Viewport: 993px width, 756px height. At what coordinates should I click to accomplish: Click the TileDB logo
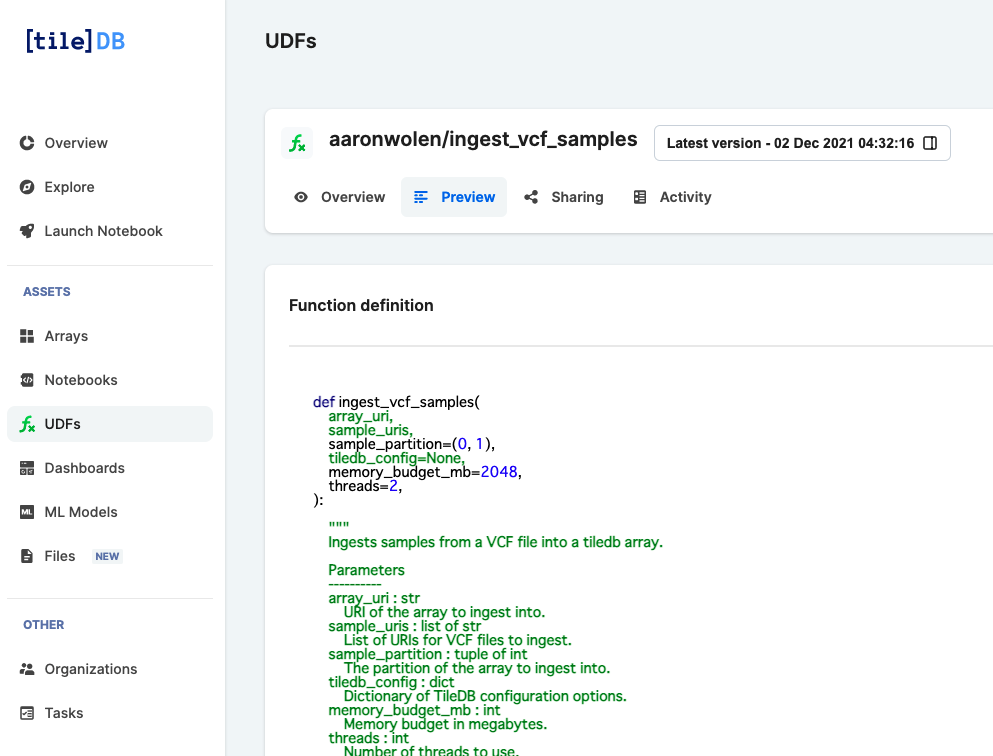click(75, 41)
